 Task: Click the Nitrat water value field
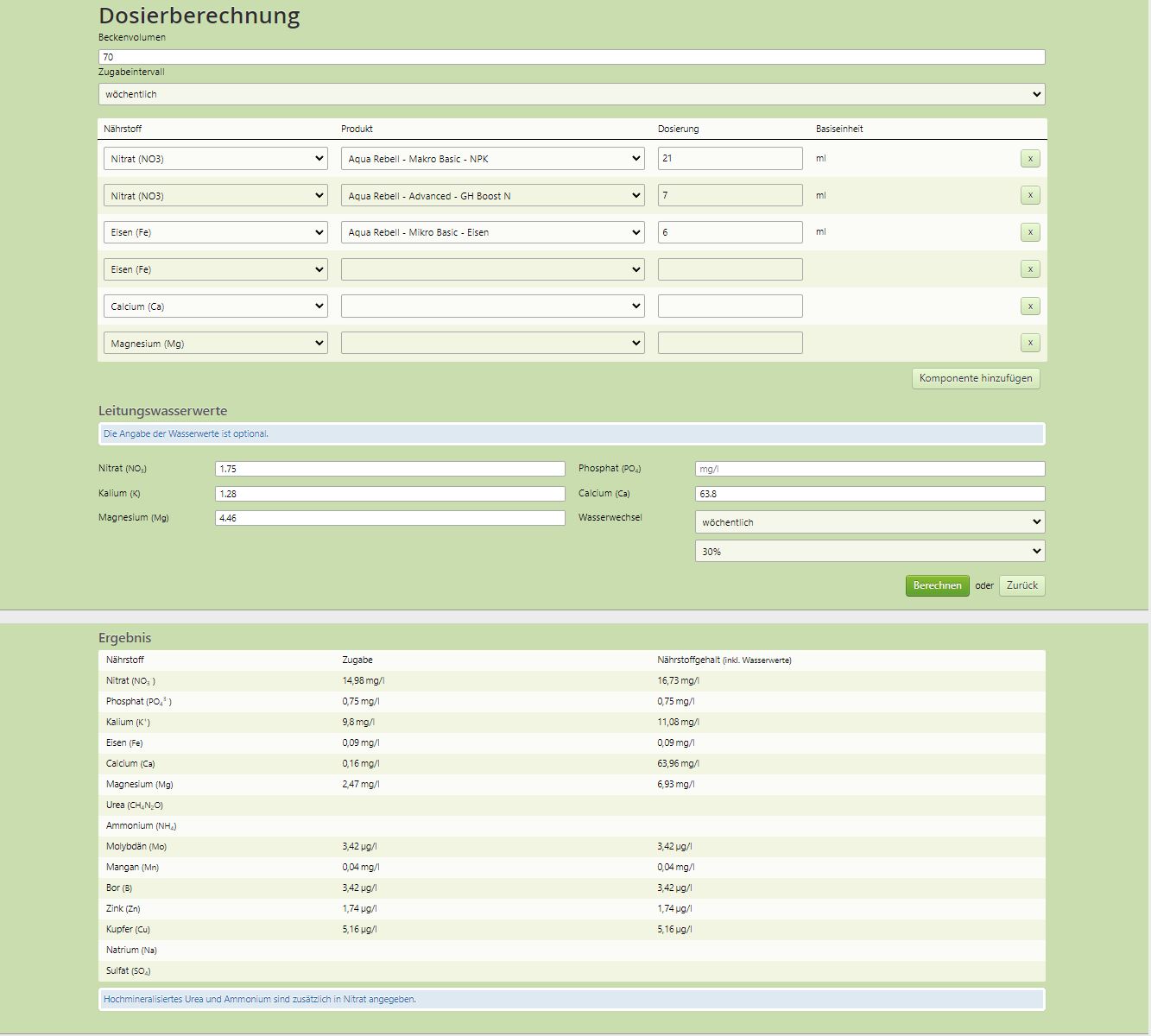pyautogui.click(x=389, y=469)
